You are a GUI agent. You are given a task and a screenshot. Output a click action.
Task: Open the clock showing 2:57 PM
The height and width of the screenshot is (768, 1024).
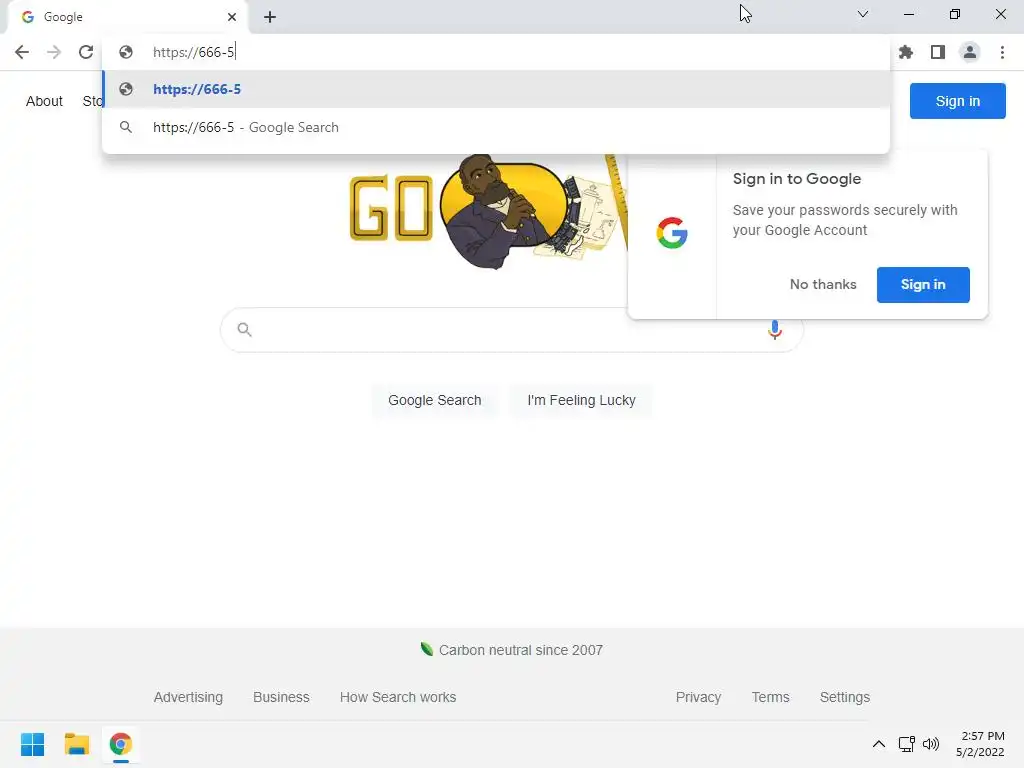[x=980, y=744]
